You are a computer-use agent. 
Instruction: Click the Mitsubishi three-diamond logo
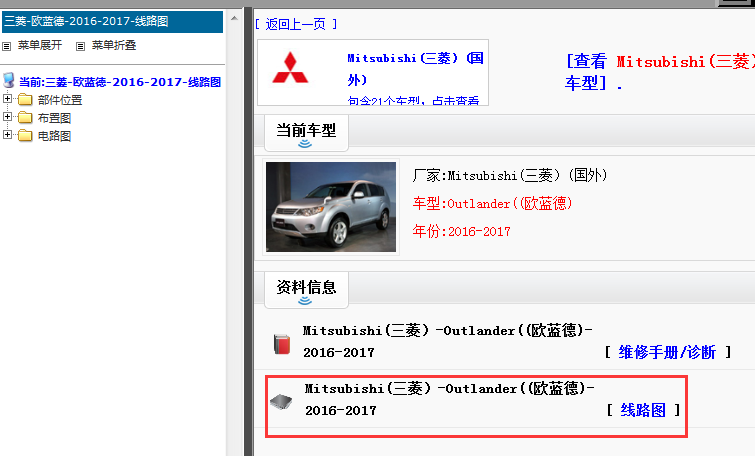(290, 67)
